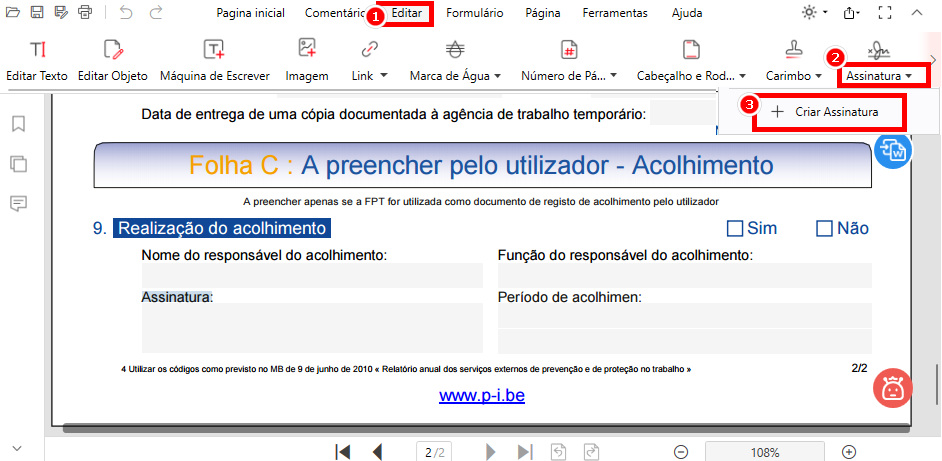Image resolution: width=942 pixels, height=461 pixels.
Task: Go to the last page
Action: click(525, 452)
